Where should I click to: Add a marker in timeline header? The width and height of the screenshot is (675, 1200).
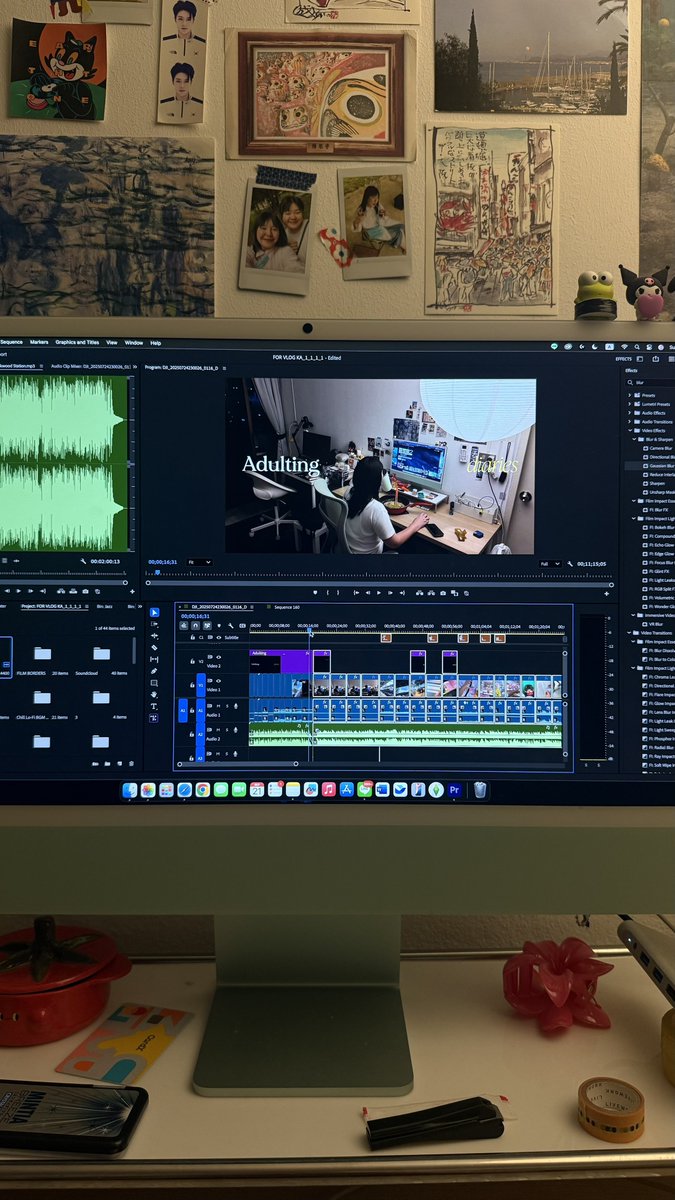click(x=219, y=625)
